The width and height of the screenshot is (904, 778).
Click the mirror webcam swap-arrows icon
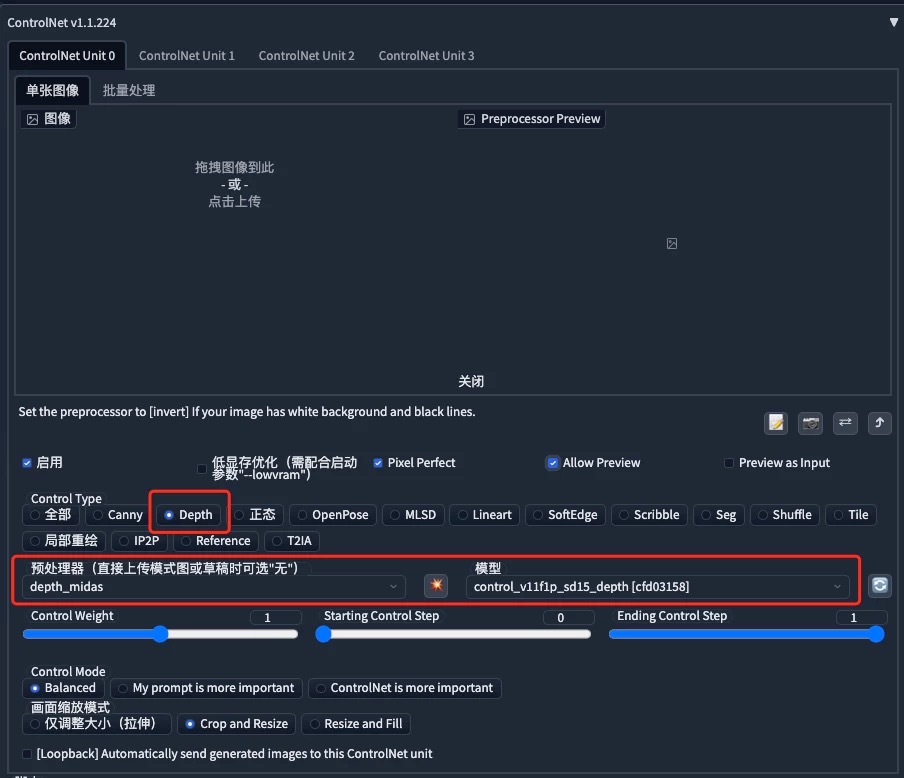click(x=845, y=423)
